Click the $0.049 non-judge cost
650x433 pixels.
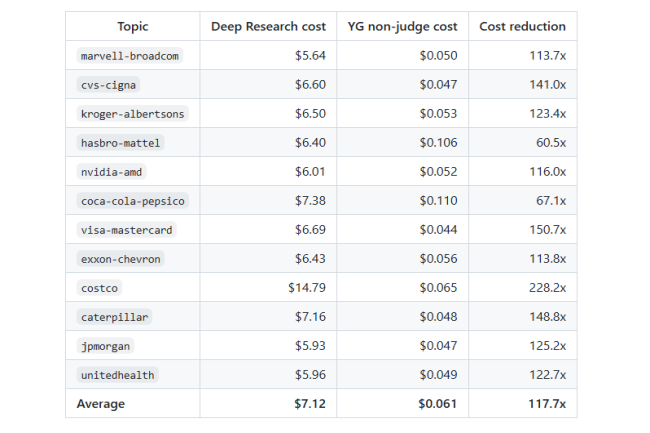pos(438,375)
